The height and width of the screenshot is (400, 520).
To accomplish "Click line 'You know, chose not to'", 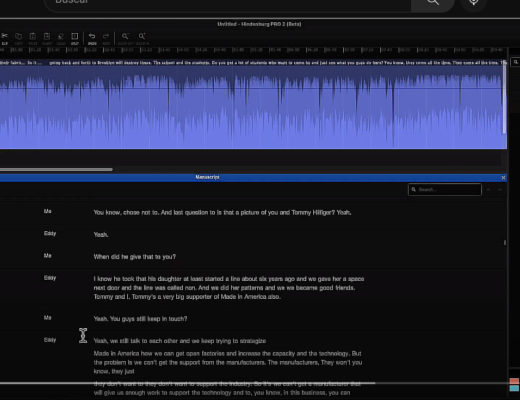I will tap(222, 212).
